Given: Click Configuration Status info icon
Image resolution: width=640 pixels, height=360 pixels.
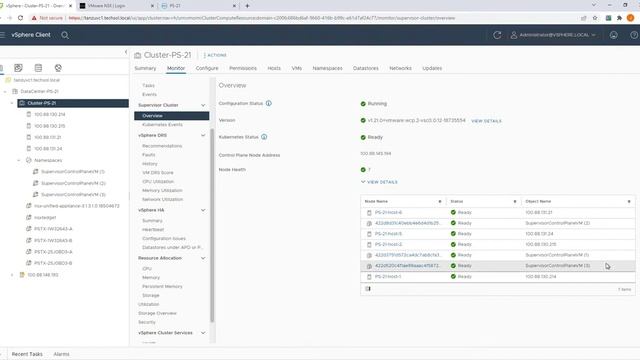Looking at the screenshot, I should [x=269, y=103].
